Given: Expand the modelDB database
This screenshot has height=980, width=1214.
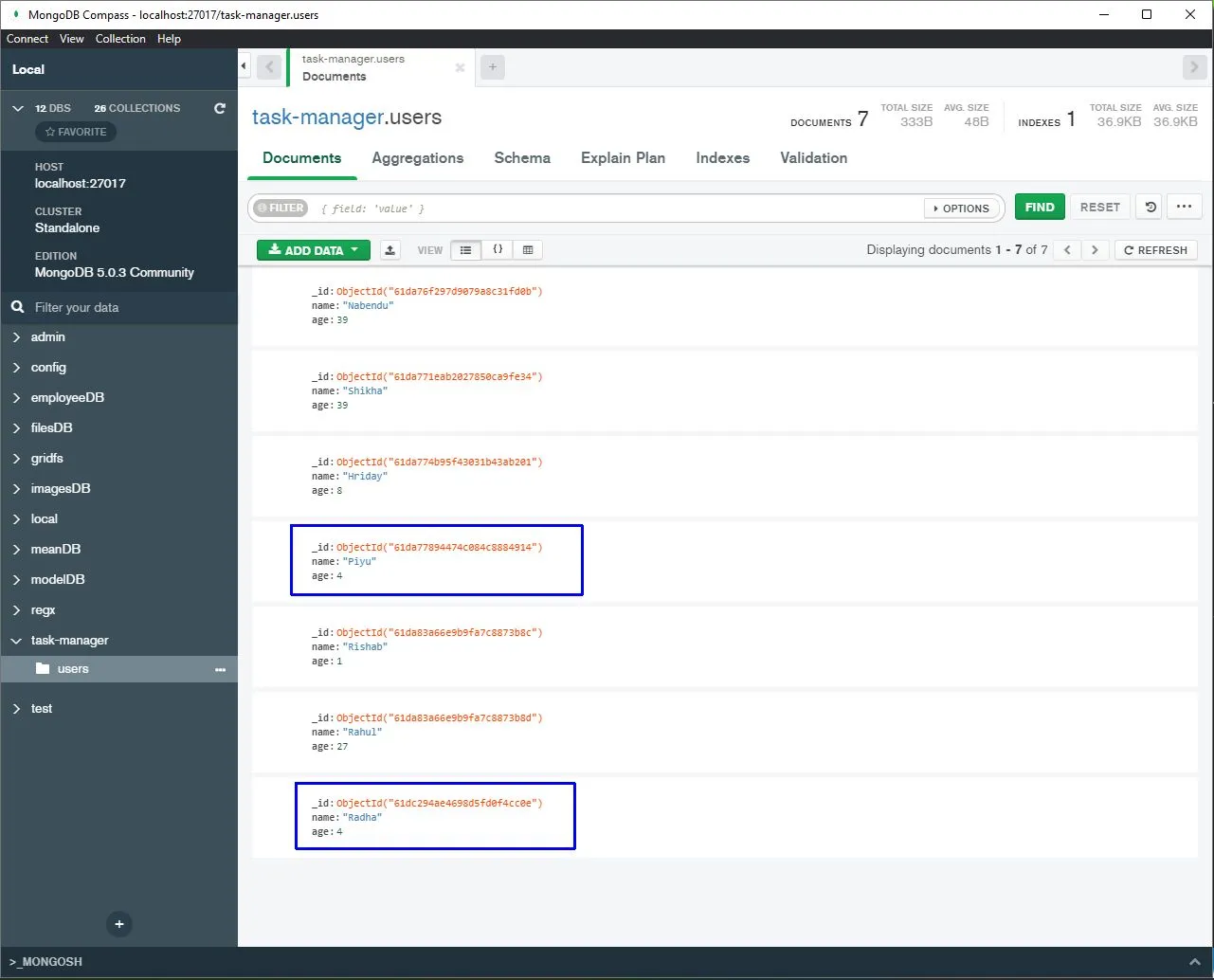Looking at the screenshot, I should [16, 580].
